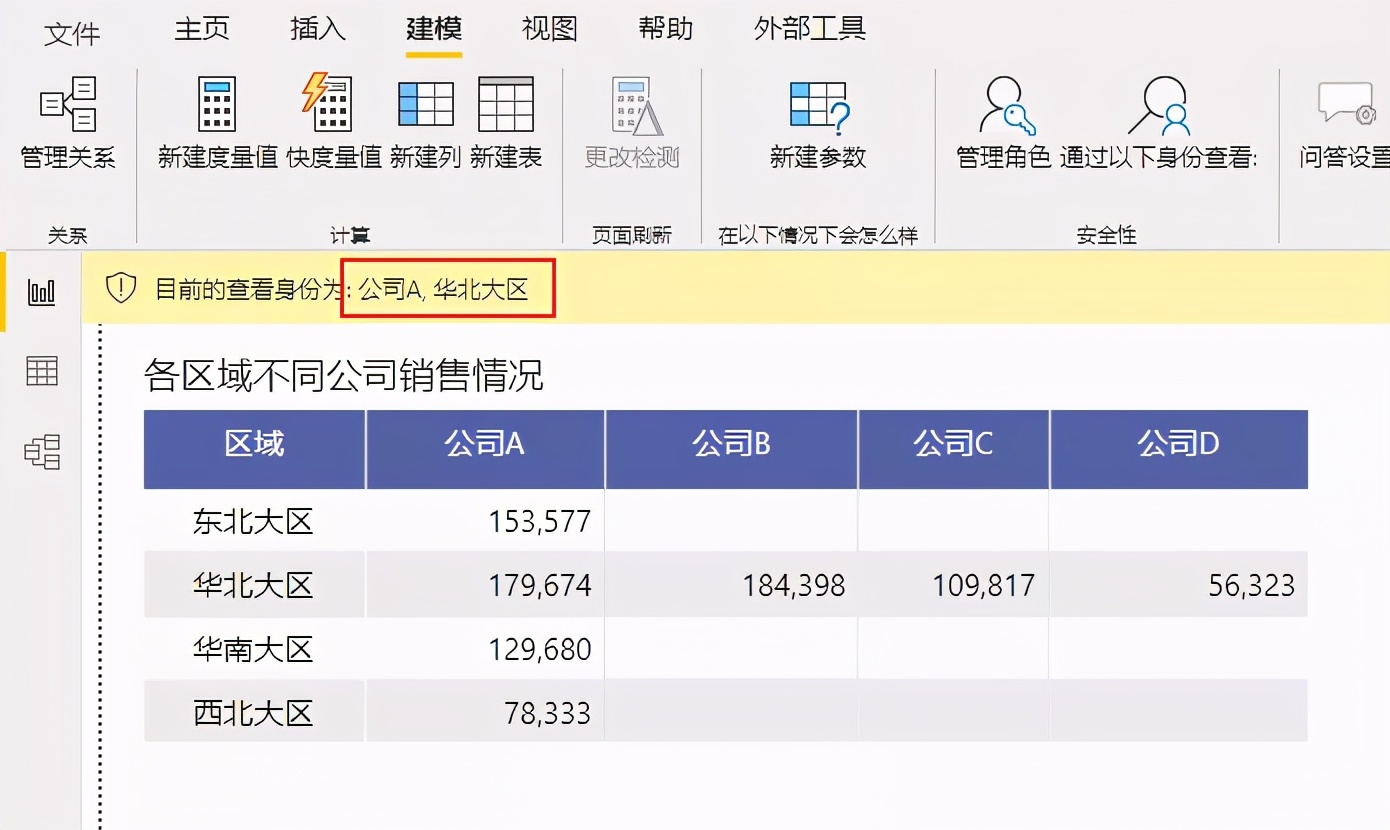
Task: Click the Change Detection (更改检测) icon
Action: tap(637, 106)
